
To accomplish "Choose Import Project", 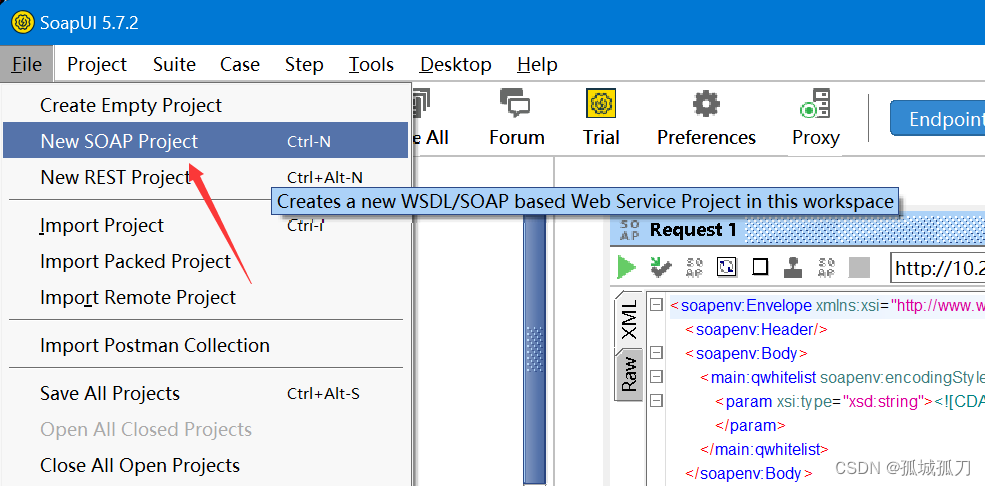I will click(x=205, y=225).
